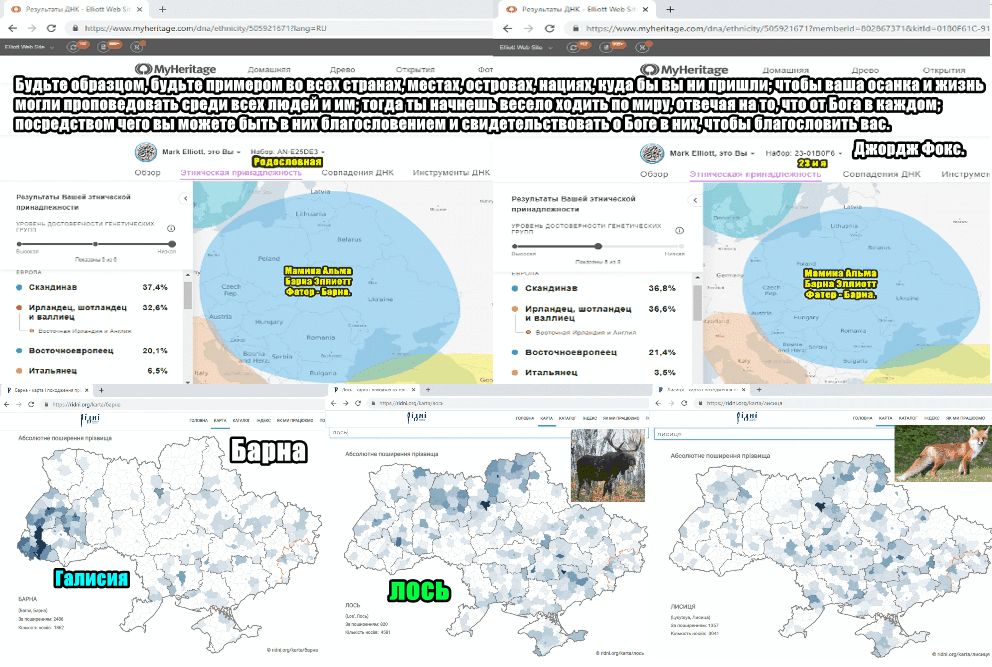Image resolution: width=992 pixels, height=667 pixels.
Task: Collapse the left window's ethnicity results panel
Action: (x=185, y=198)
